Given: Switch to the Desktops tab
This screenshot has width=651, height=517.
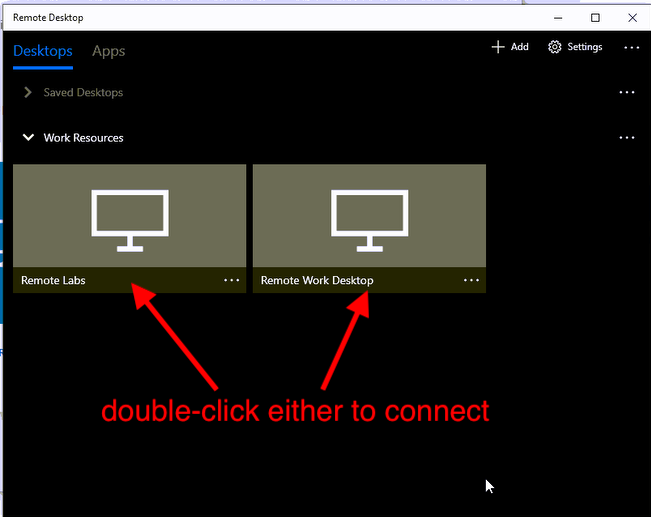Looking at the screenshot, I should pyautogui.click(x=43, y=51).
